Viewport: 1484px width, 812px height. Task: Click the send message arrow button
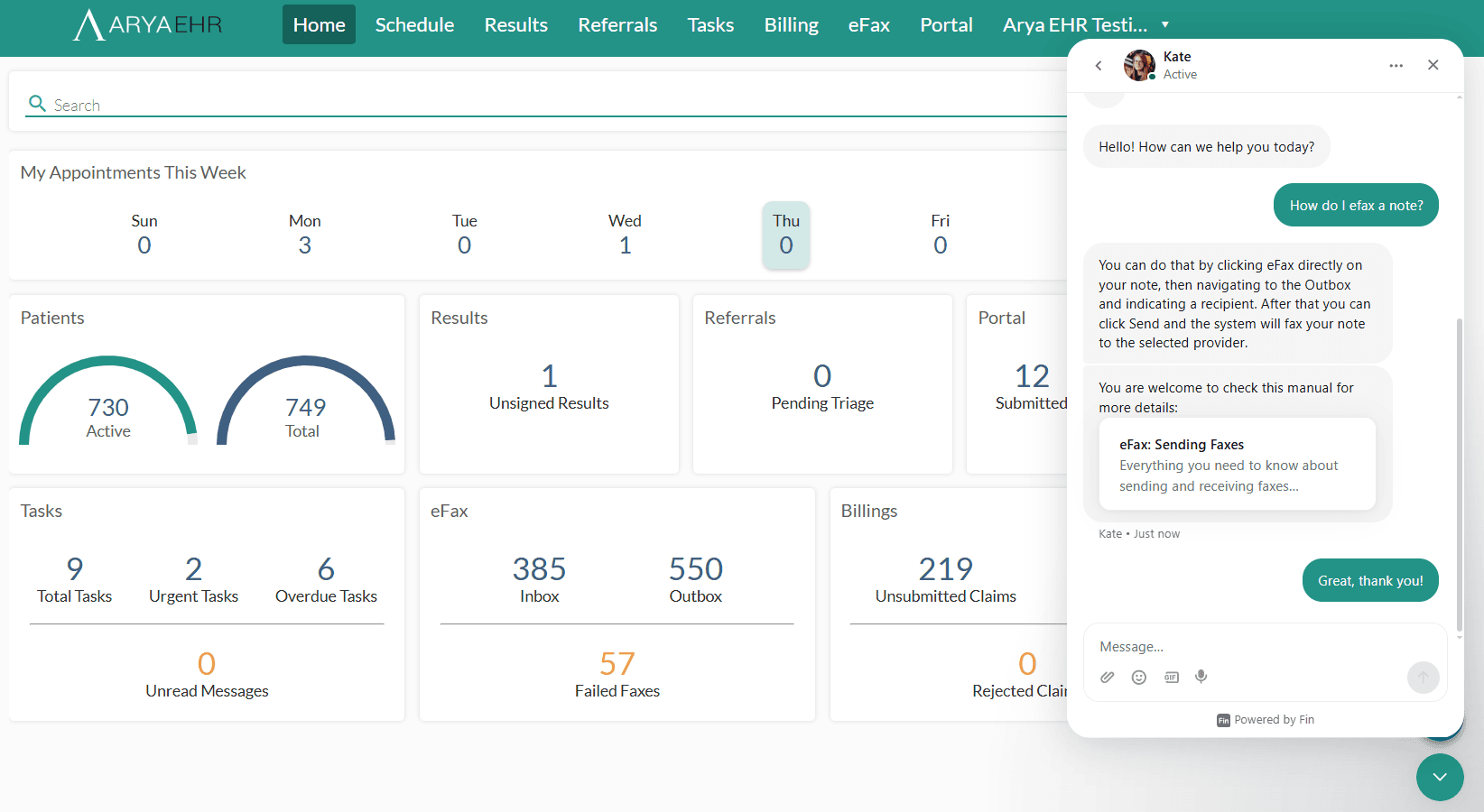1424,678
